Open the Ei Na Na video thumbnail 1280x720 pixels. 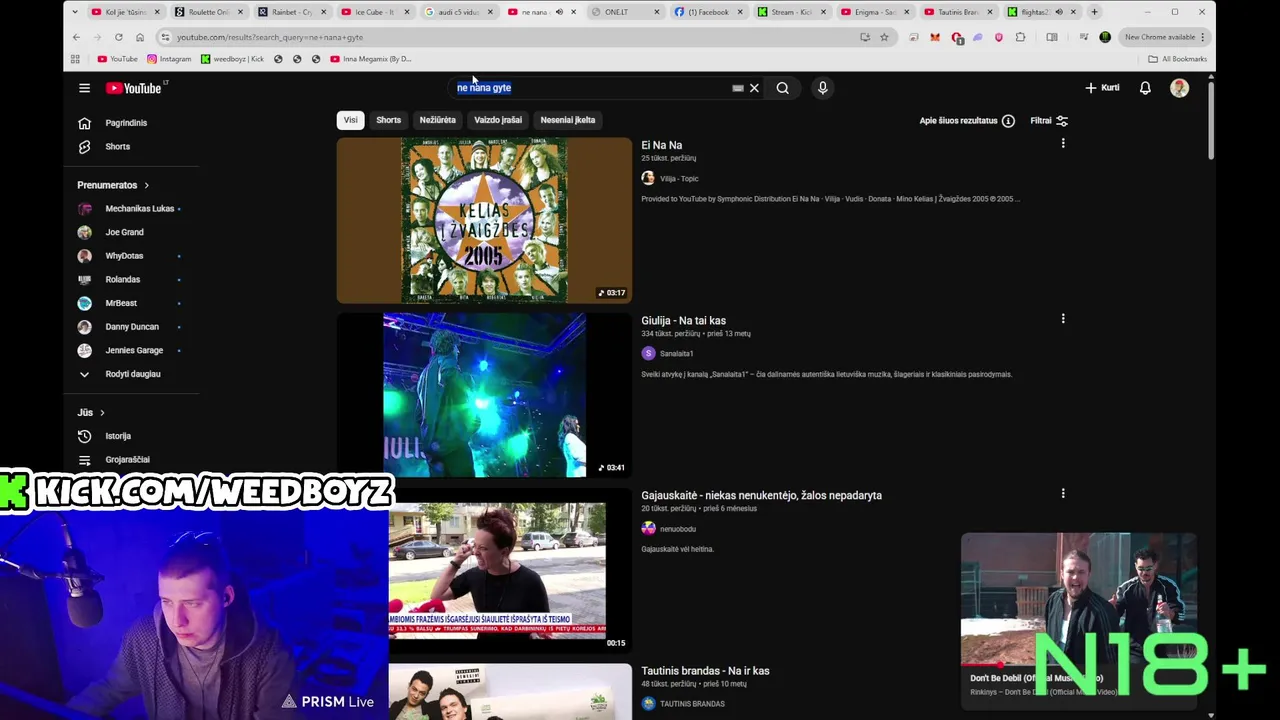[484, 220]
